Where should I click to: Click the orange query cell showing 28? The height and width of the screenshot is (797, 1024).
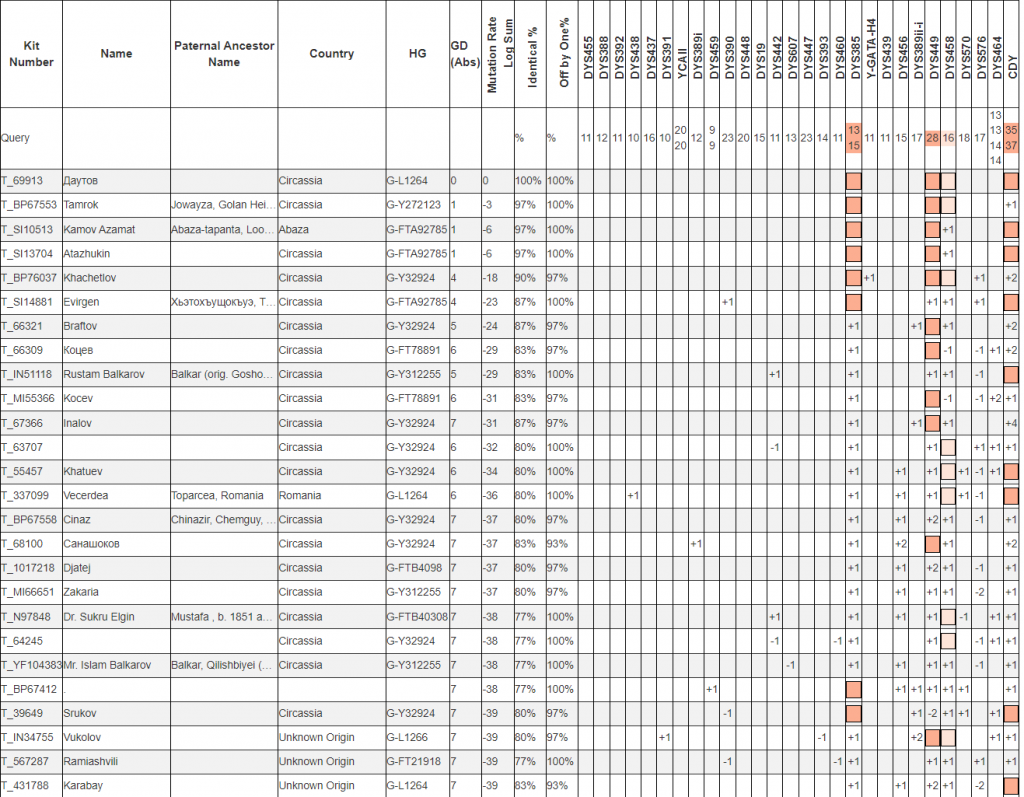click(932, 138)
